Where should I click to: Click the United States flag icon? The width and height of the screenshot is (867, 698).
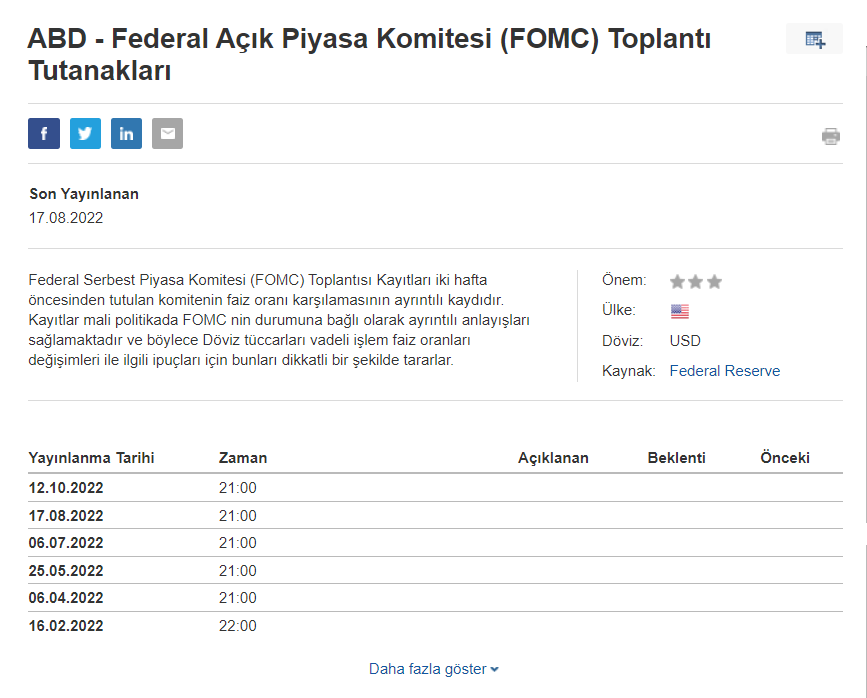(680, 311)
